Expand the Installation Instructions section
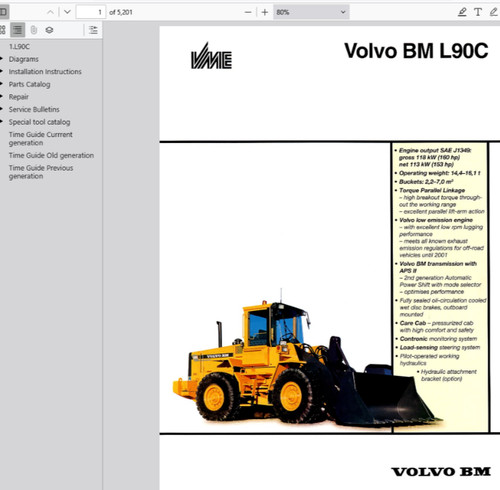The height and width of the screenshot is (490, 500). click(x=1, y=72)
